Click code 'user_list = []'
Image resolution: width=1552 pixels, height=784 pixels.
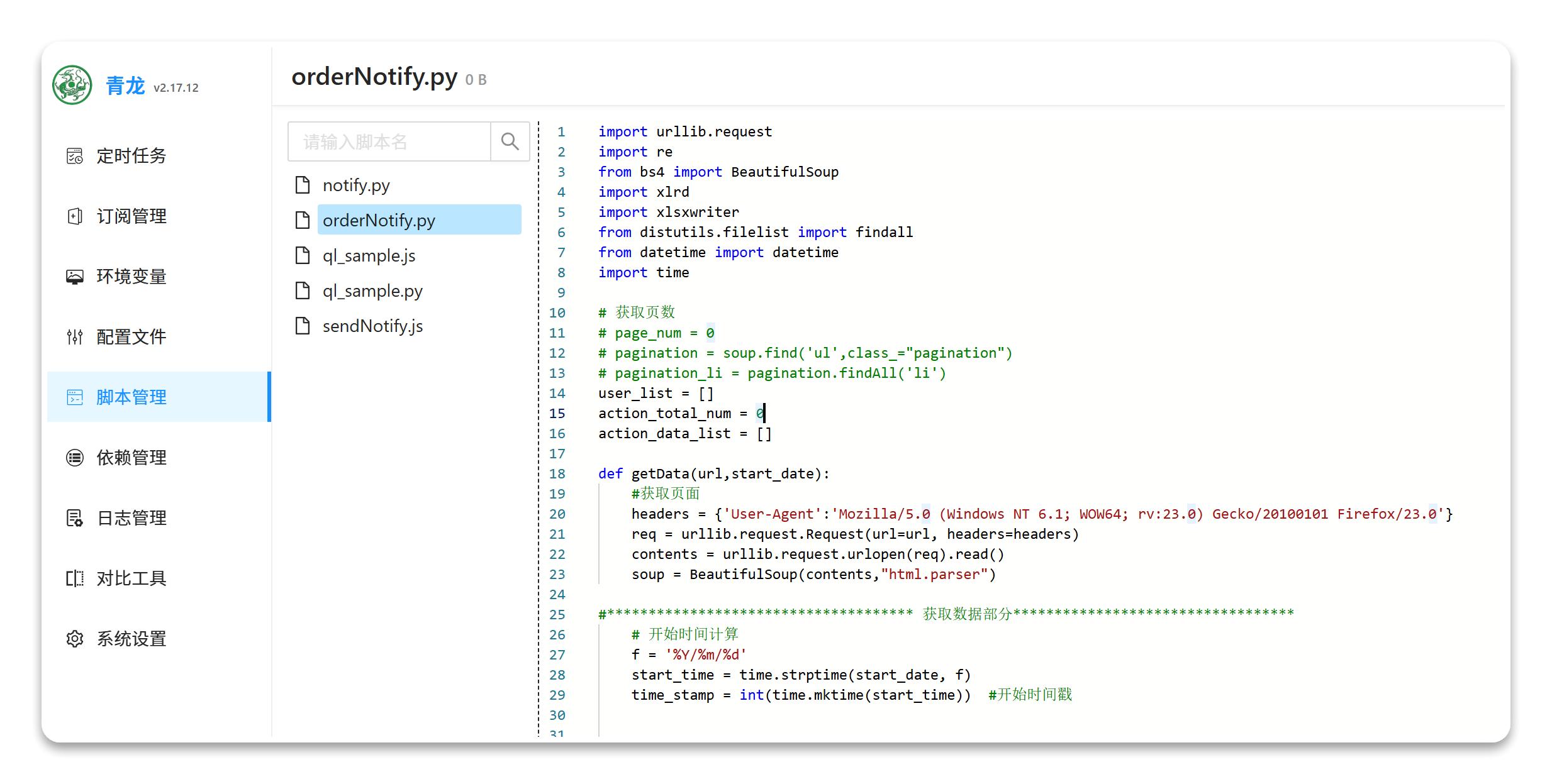coord(656,394)
